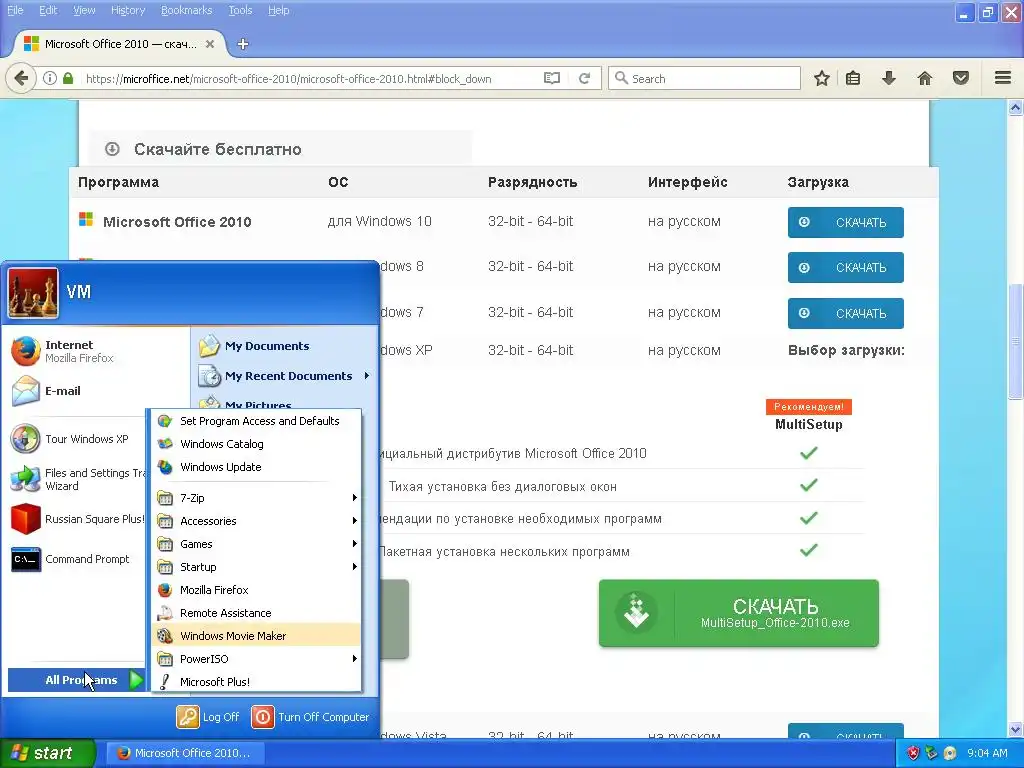
Task: Click the Windows start button
Action: (47, 753)
